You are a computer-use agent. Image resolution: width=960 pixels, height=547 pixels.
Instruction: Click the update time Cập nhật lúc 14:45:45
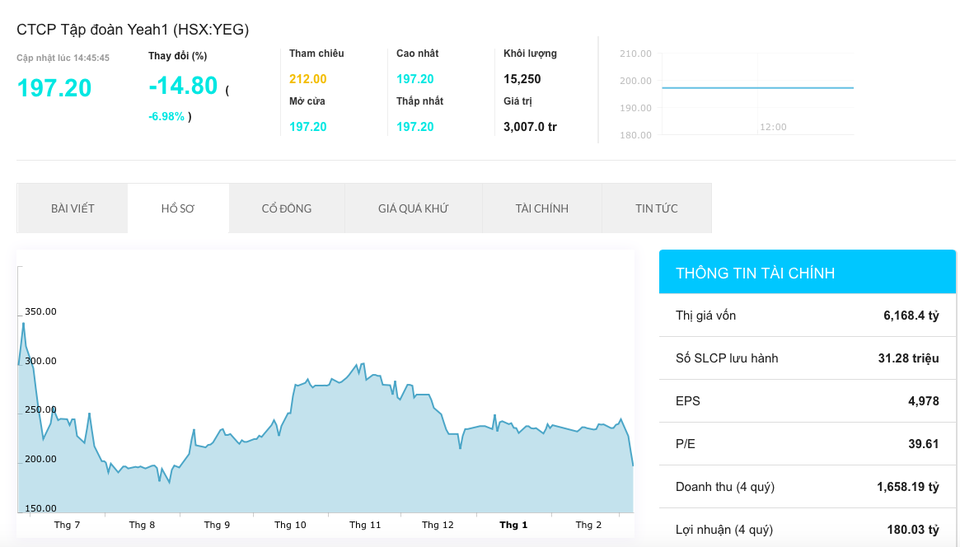pyautogui.click(x=63, y=58)
